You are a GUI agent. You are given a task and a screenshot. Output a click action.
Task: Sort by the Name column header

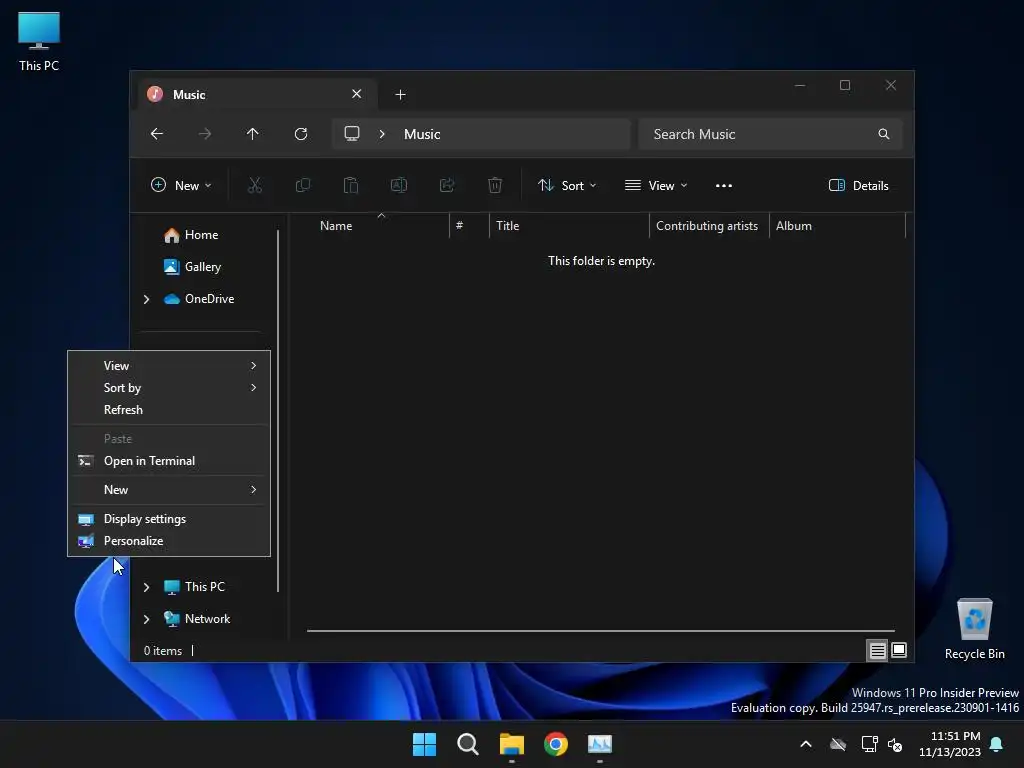point(381,226)
